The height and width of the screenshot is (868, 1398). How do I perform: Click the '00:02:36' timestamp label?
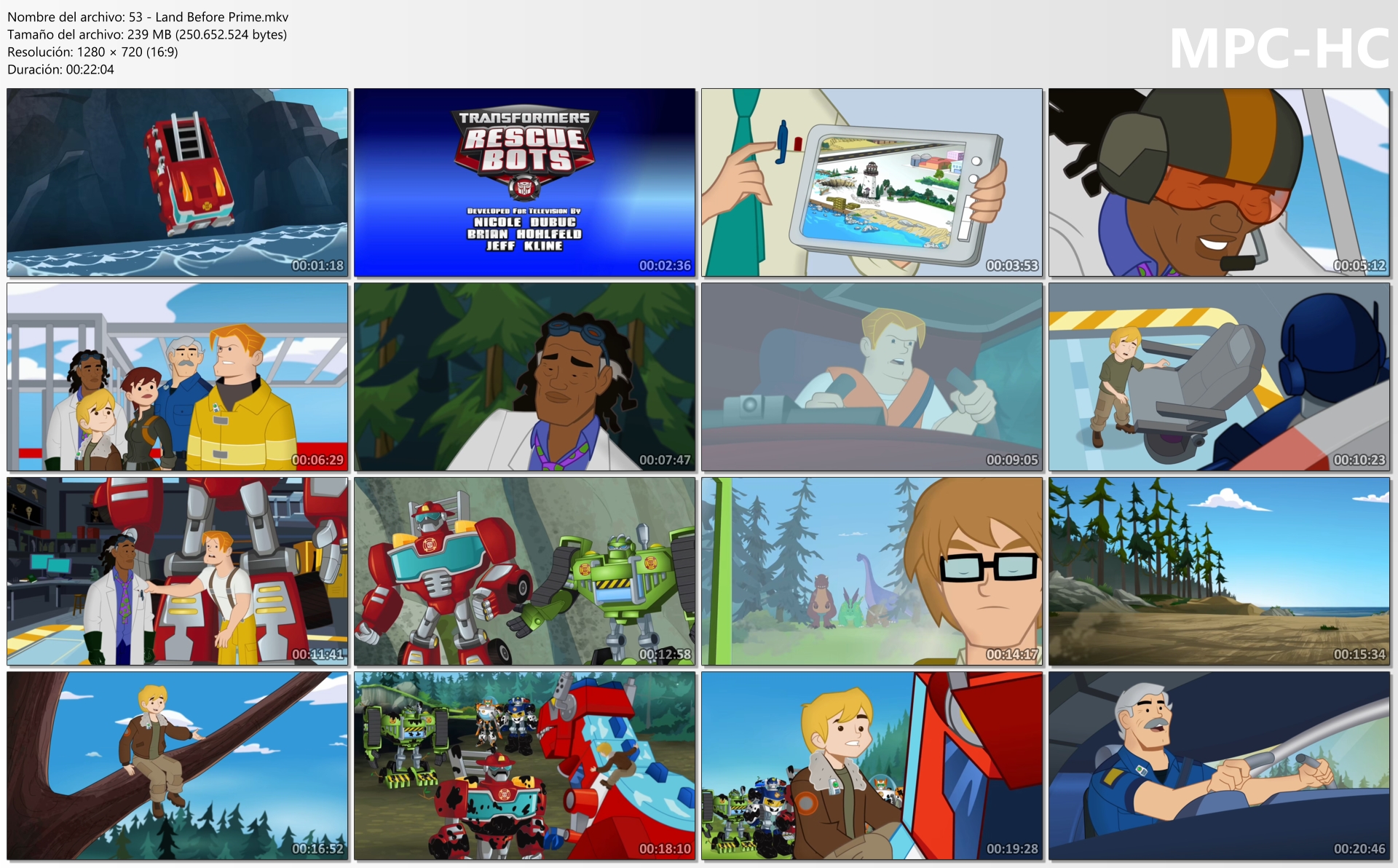(x=665, y=266)
